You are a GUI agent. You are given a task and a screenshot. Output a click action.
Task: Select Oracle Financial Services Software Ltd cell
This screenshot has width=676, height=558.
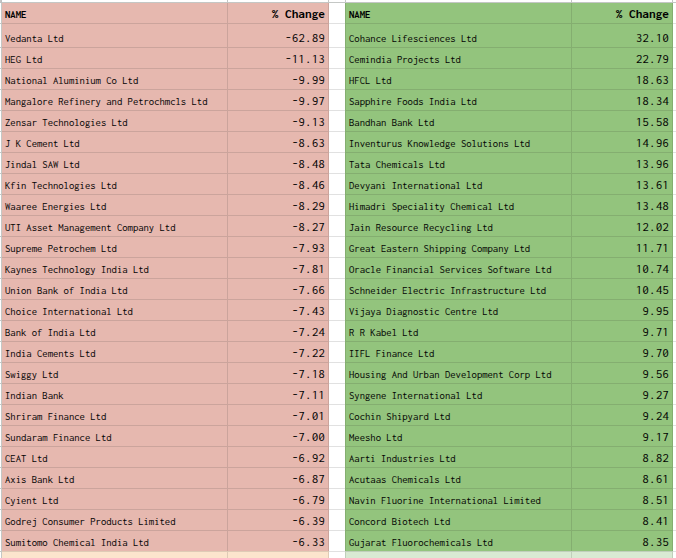click(458, 270)
